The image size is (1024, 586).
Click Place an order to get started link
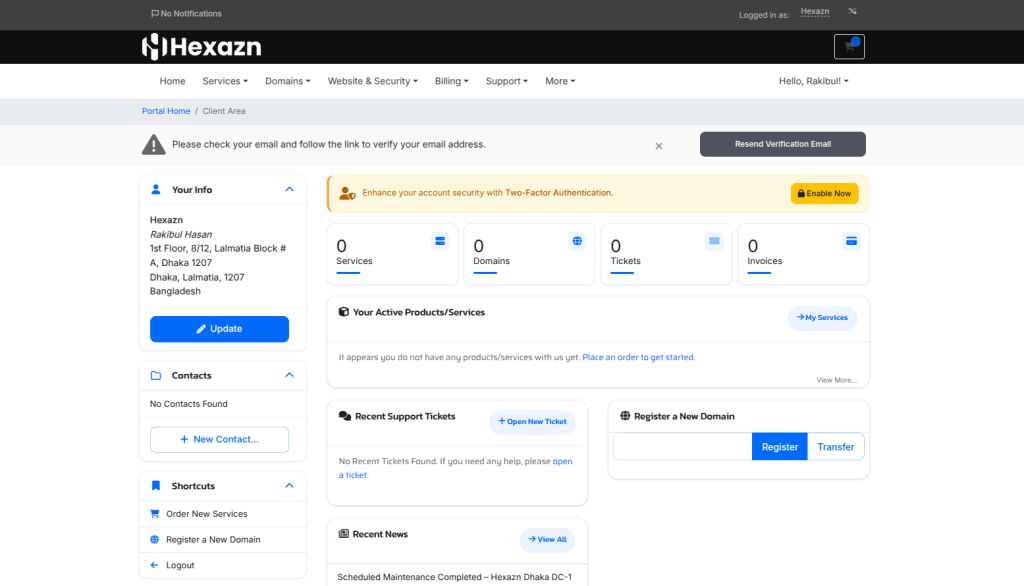click(639, 357)
